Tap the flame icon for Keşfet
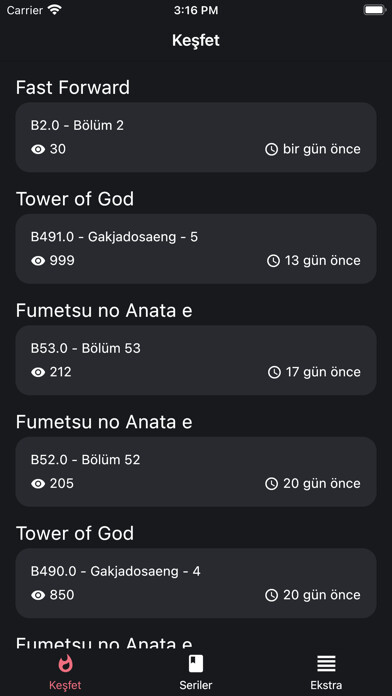 point(65,664)
